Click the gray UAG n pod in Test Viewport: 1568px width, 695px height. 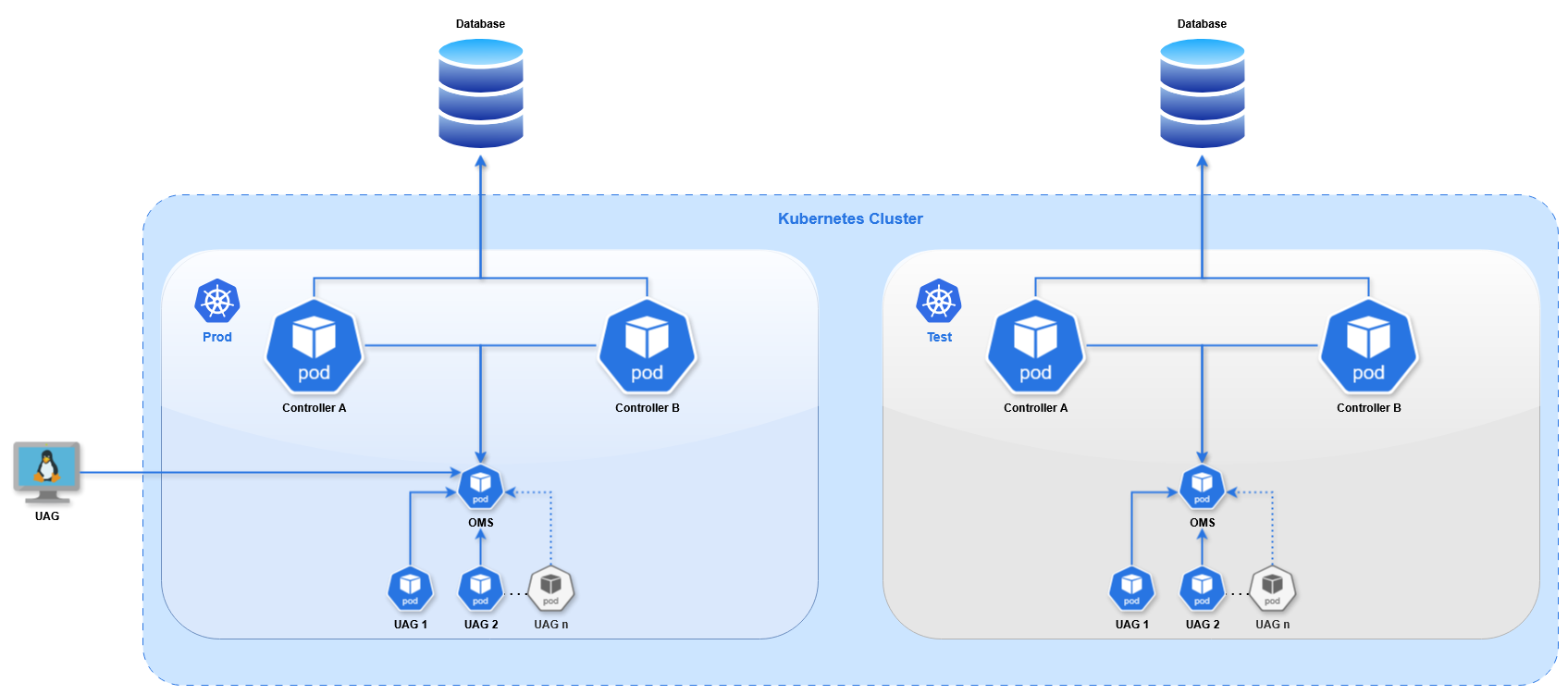[1272, 589]
